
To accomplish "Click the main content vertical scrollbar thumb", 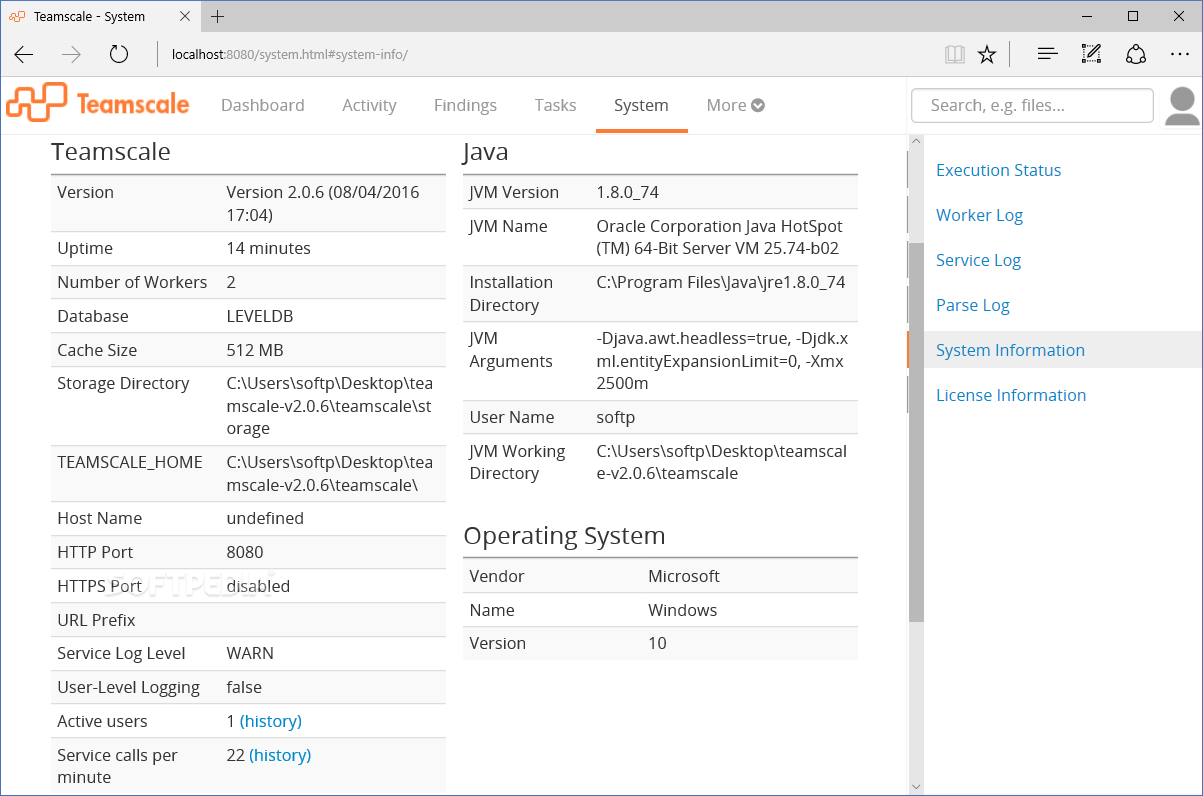I will click(916, 431).
